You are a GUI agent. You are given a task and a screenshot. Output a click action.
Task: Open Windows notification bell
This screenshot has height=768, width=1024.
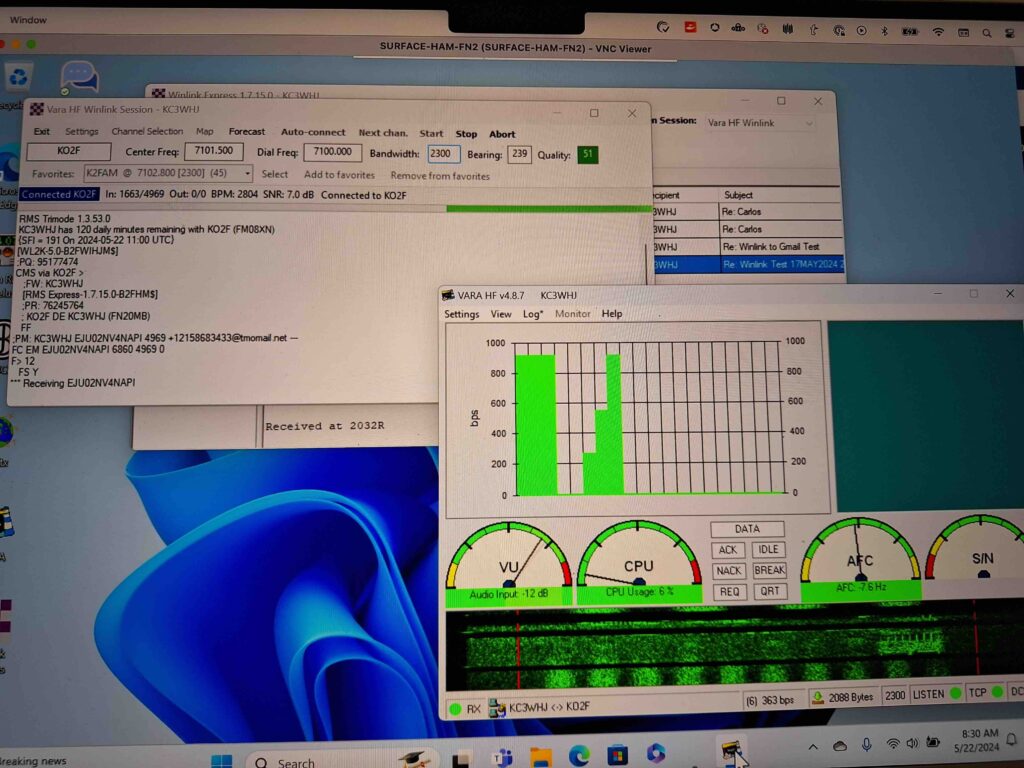(x=1012, y=739)
